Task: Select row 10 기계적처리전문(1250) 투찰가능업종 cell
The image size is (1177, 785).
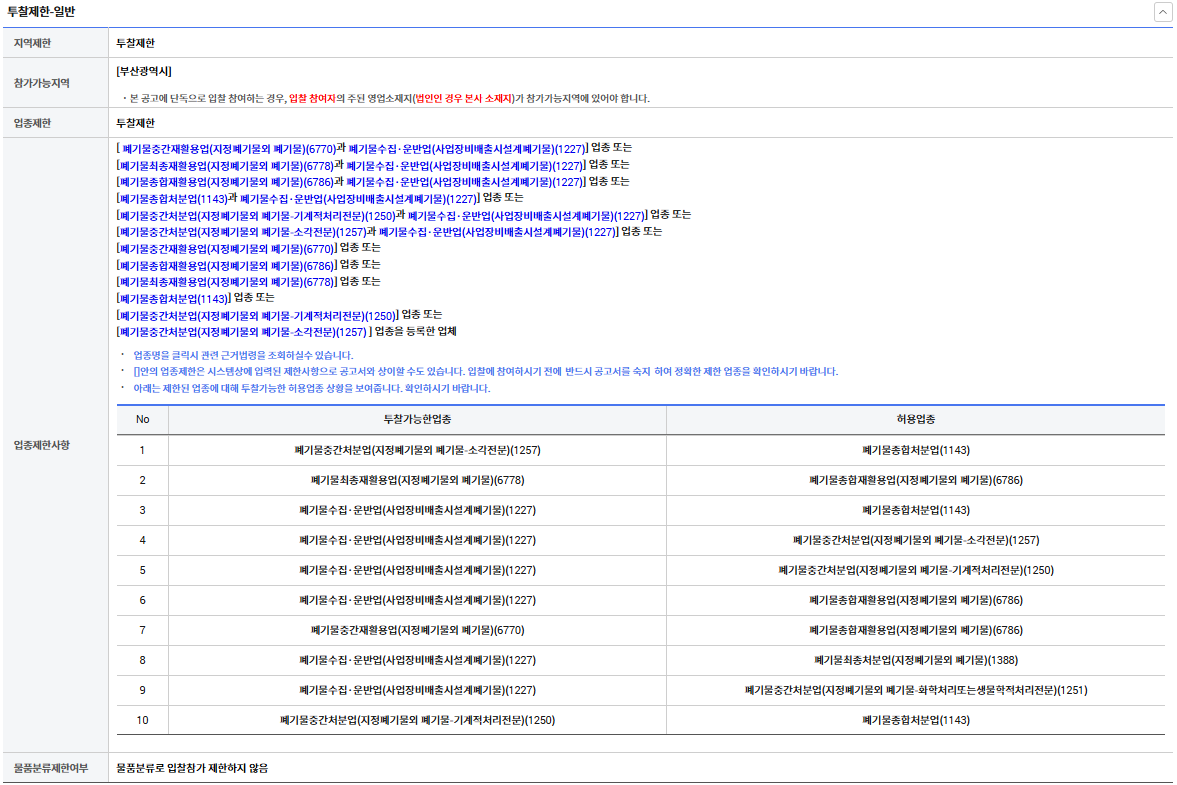Action: [x=417, y=720]
